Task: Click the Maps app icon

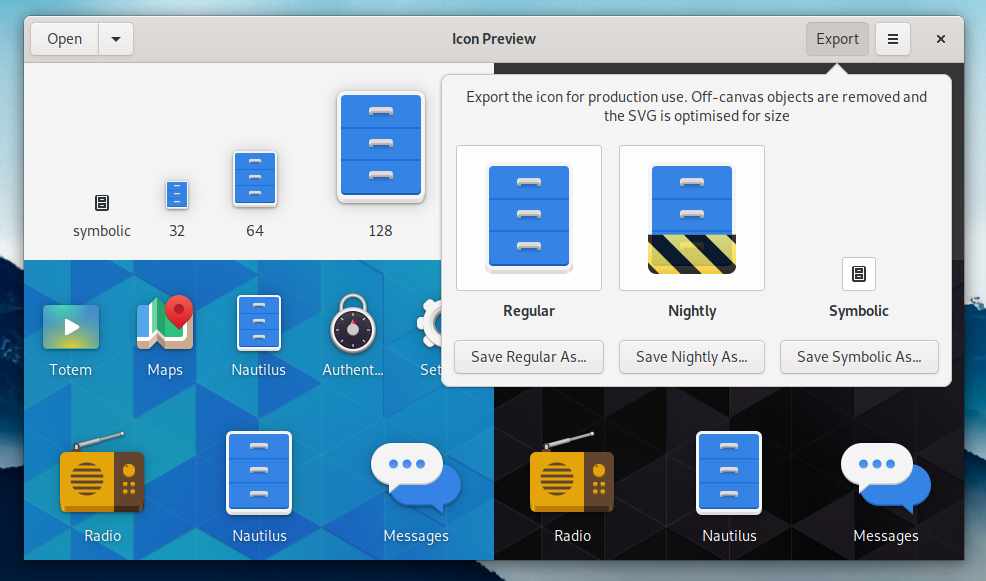Action: 165,323
